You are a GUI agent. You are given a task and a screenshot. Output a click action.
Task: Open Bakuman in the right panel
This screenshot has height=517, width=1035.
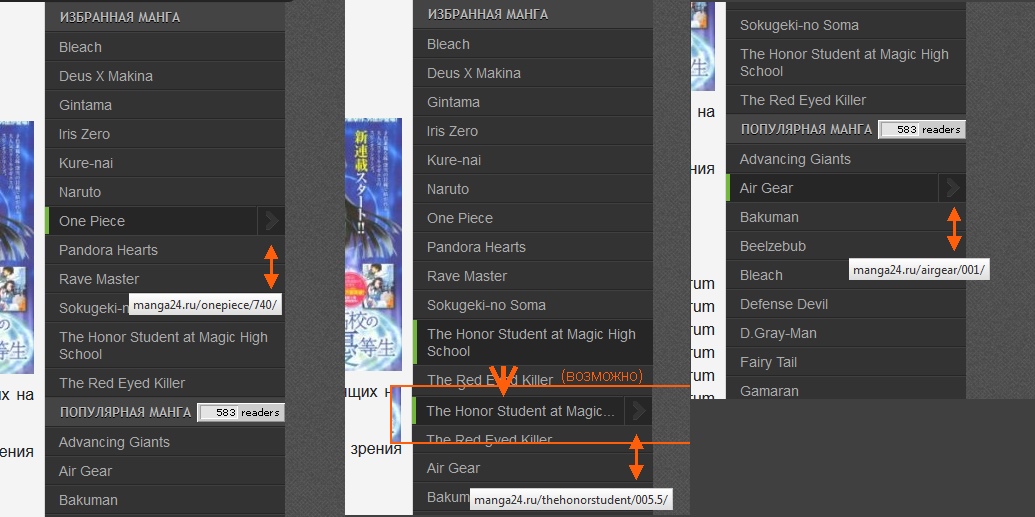(846, 217)
